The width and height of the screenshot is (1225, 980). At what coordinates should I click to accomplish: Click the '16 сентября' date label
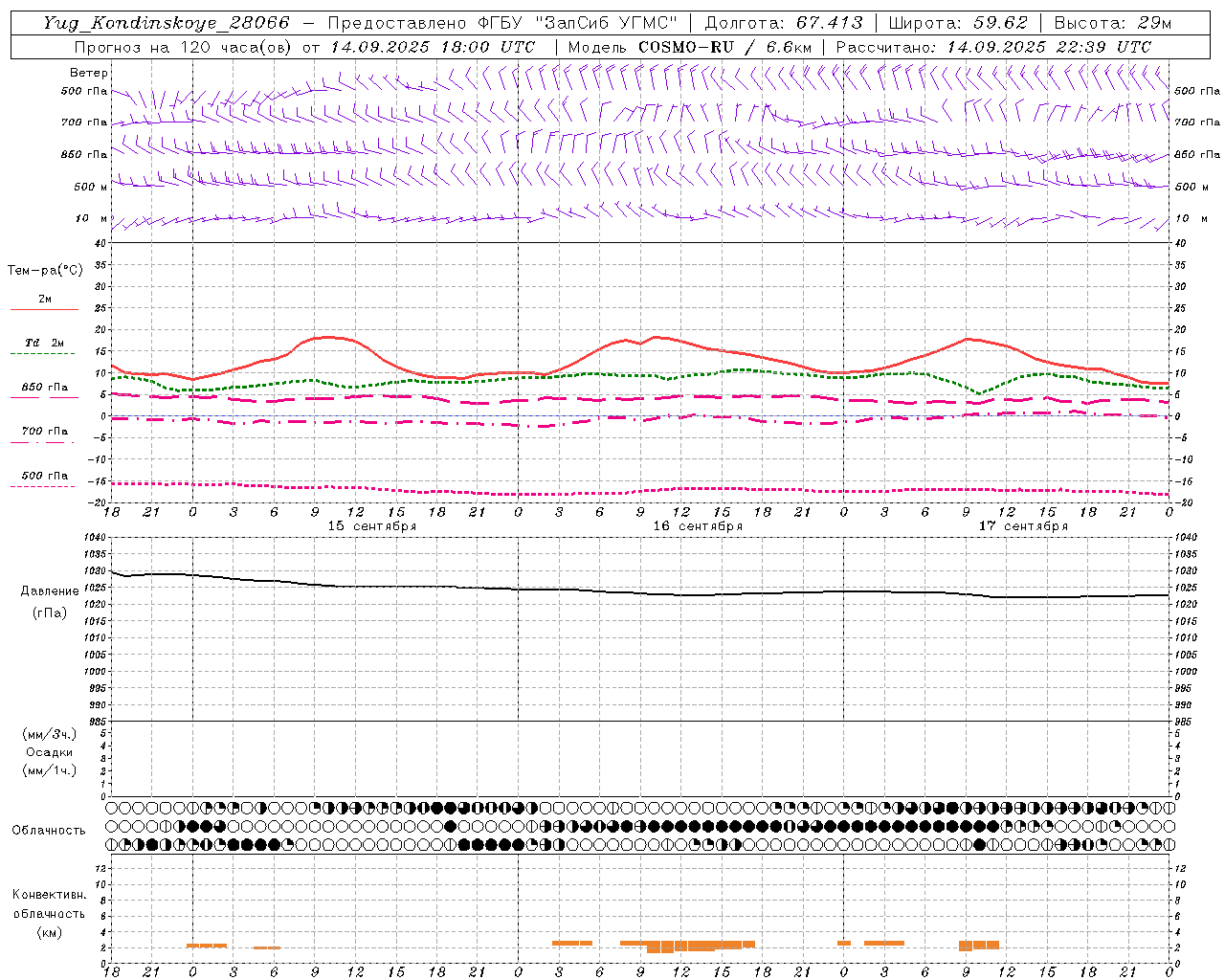point(698,526)
